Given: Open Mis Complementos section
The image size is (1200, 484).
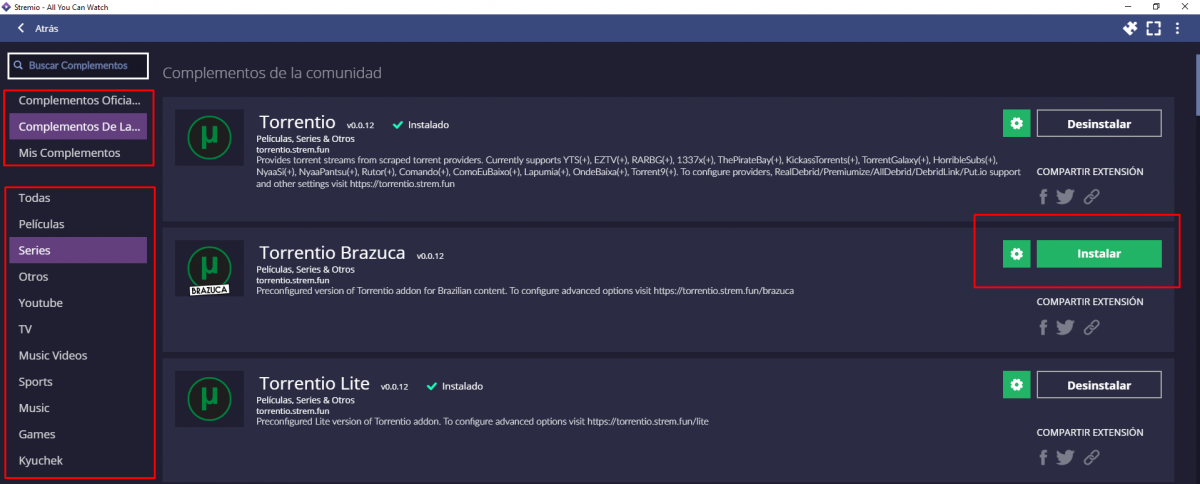Looking at the screenshot, I should click(78, 153).
